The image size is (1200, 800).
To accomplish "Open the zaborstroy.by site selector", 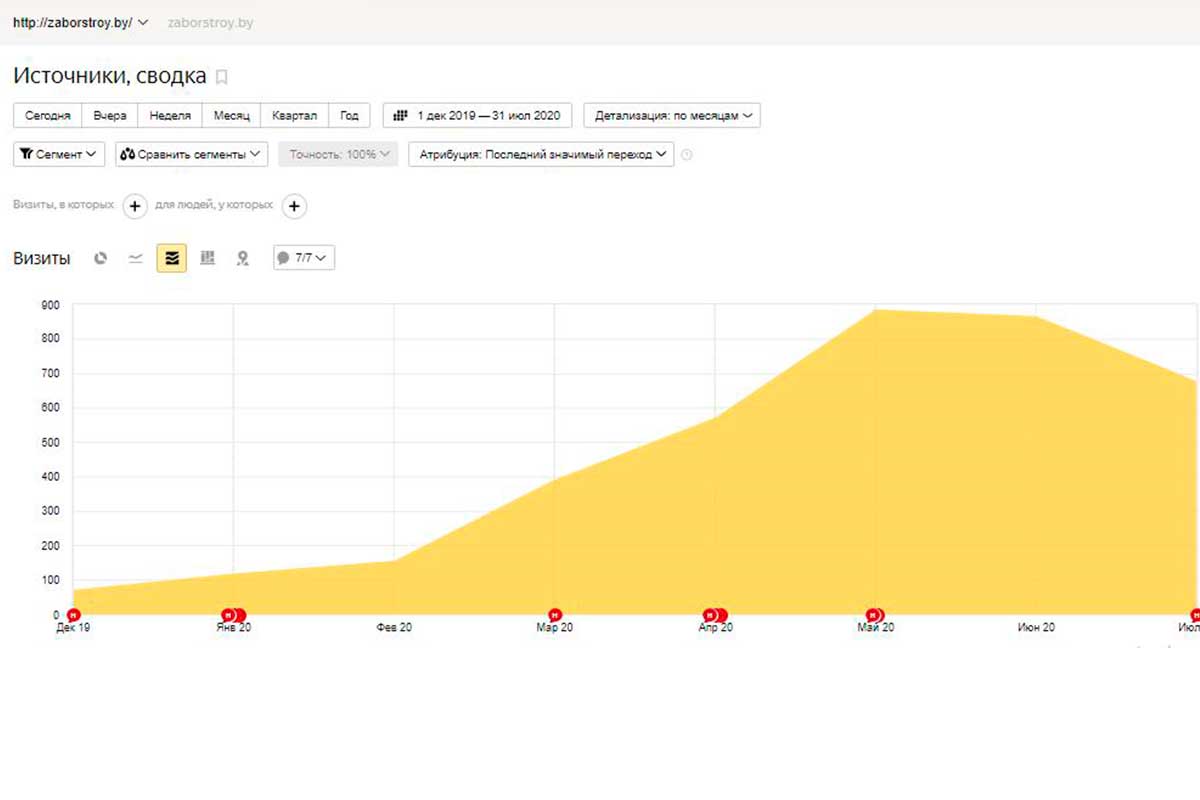I will (80, 22).
